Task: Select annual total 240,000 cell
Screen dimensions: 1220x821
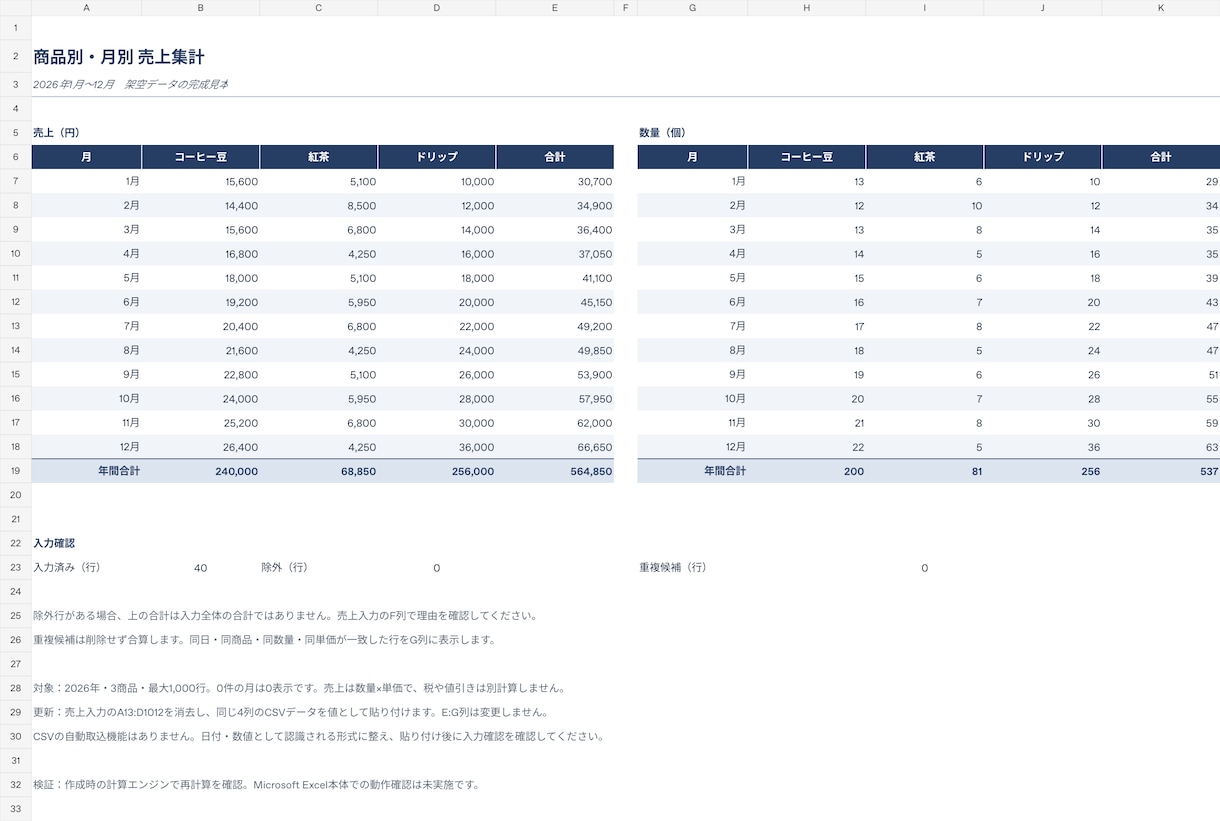Action: [201, 471]
